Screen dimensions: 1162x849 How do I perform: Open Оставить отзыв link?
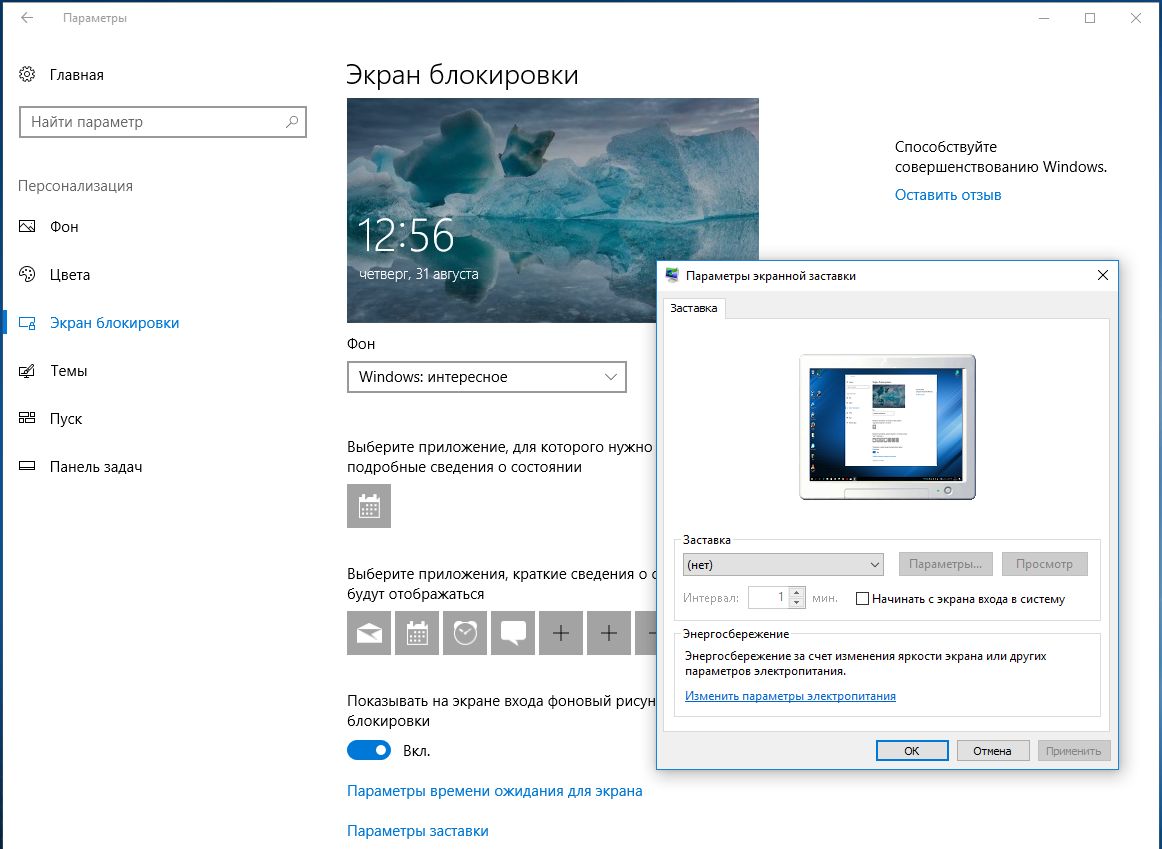(x=948, y=195)
